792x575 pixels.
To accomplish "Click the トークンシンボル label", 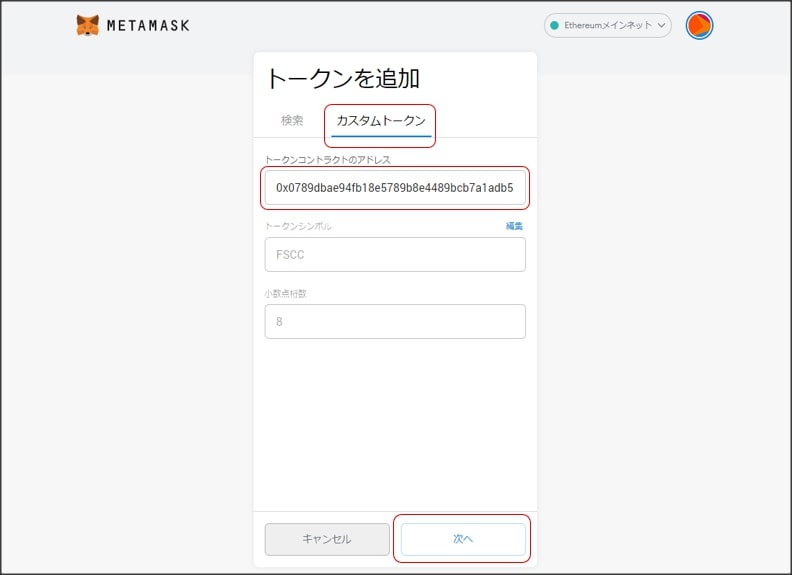I will pyautogui.click(x=298, y=226).
